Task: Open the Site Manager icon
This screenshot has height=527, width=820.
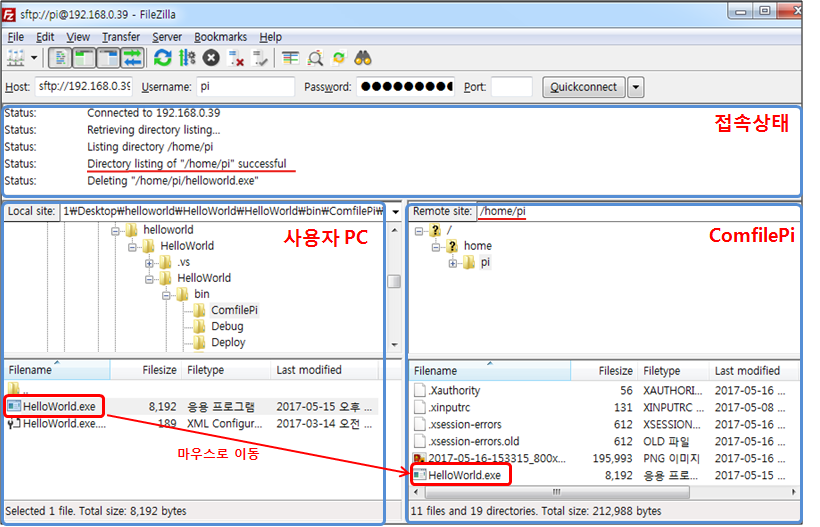Action: (16, 58)
